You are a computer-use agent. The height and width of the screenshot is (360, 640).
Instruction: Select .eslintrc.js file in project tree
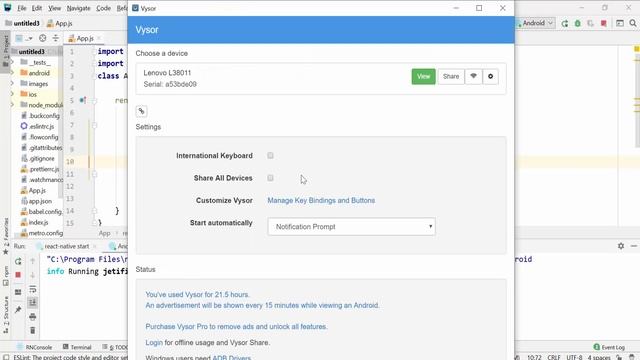click(37, 126)
